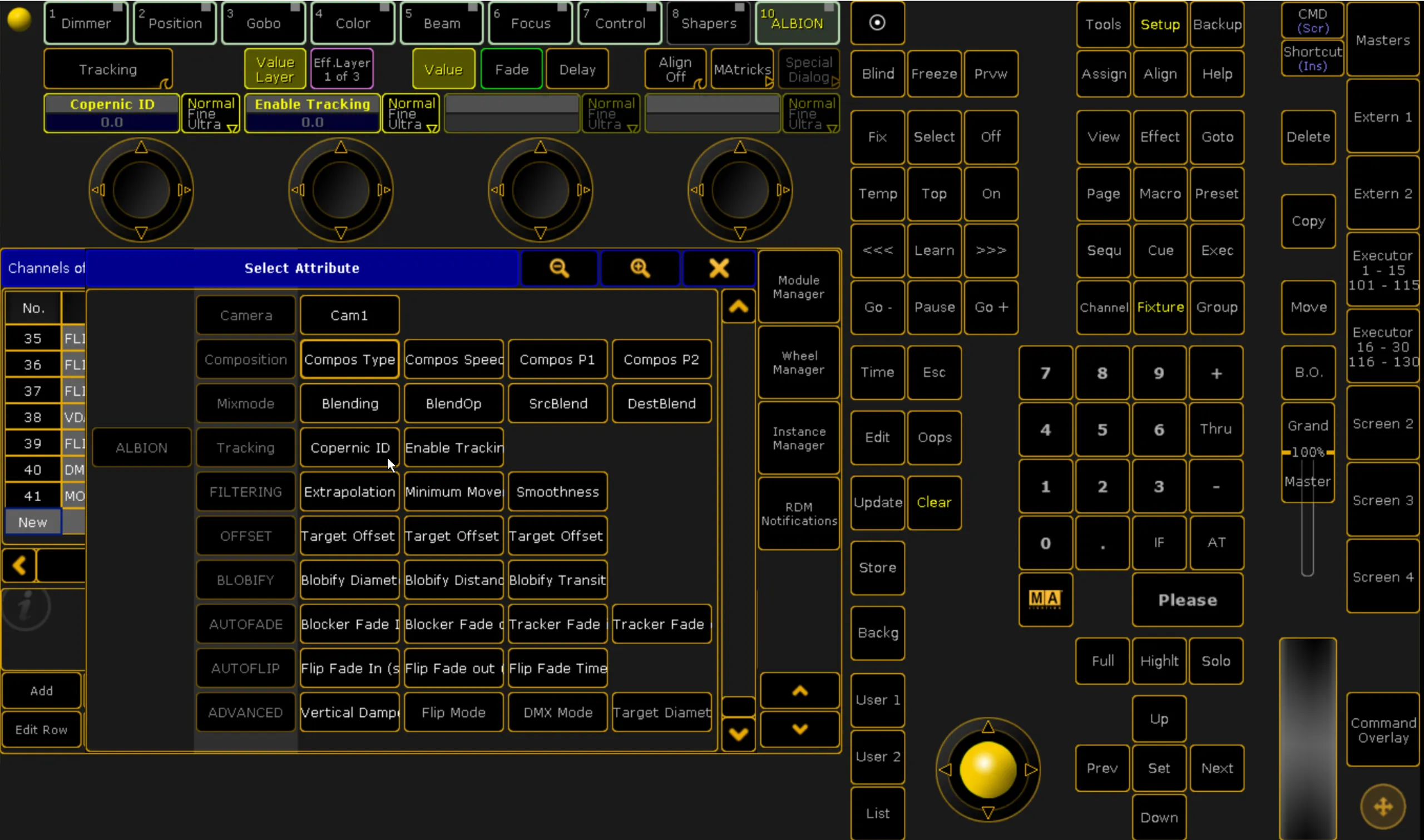Expand the MAtricks button

point(743,69)
